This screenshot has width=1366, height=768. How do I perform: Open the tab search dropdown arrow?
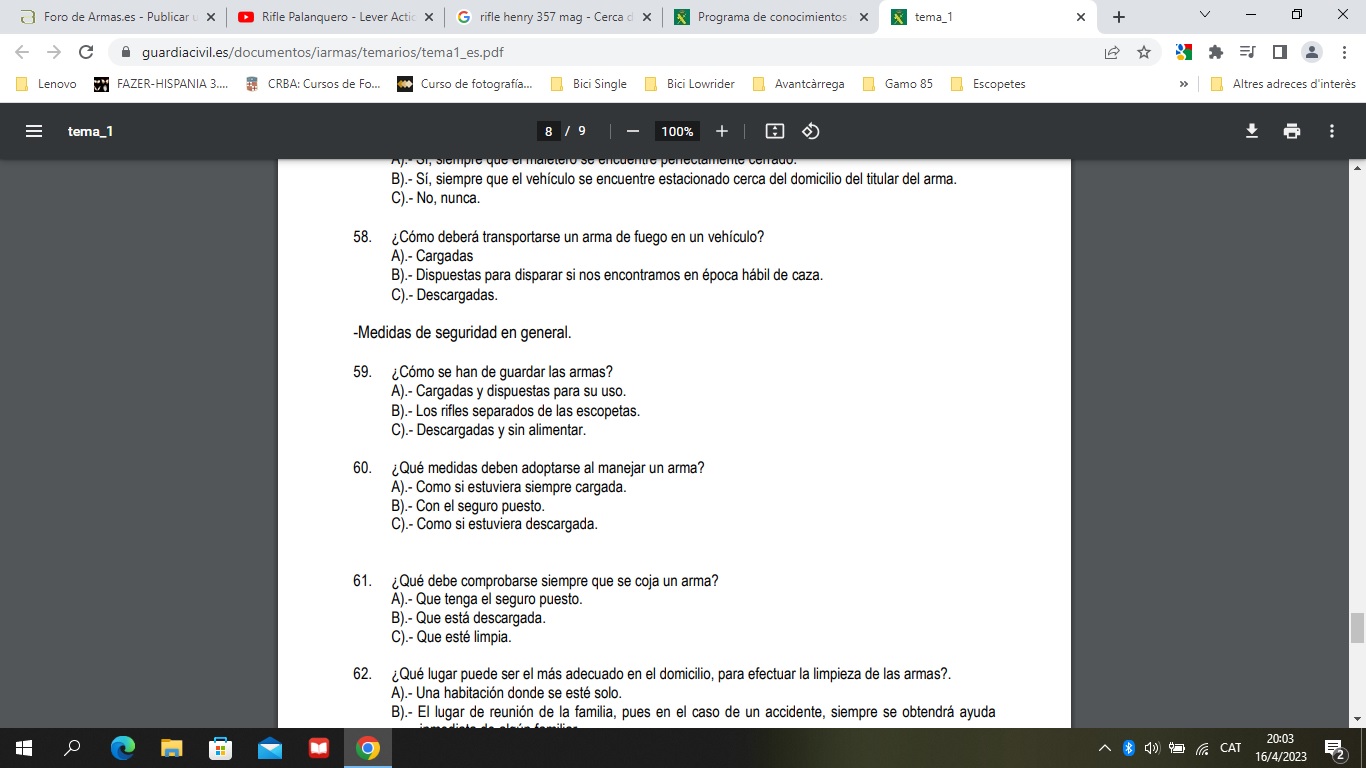tap(1205, 16)
